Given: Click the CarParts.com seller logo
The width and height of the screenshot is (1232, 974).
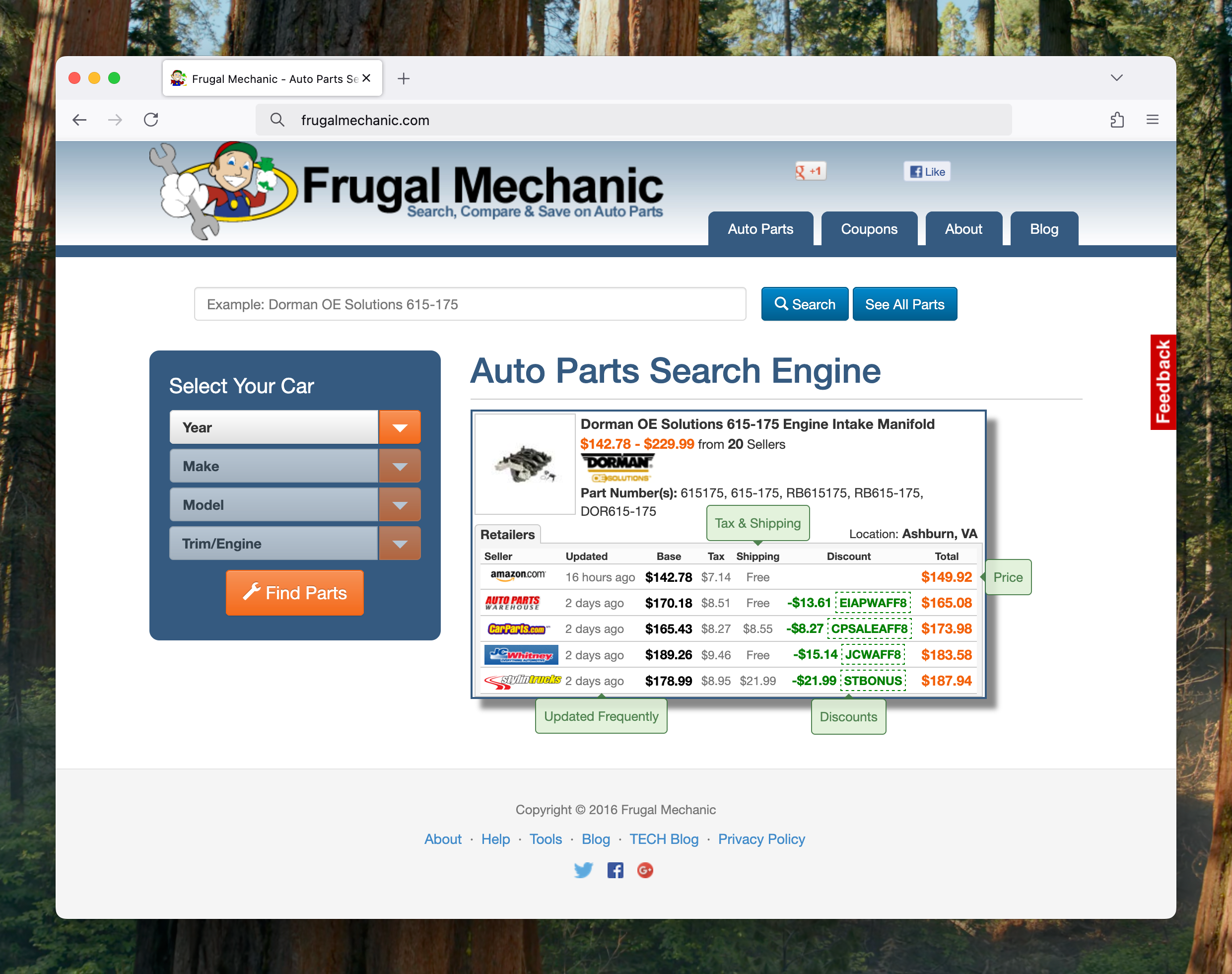Looking at the screenshot, I should click(518, 628).
